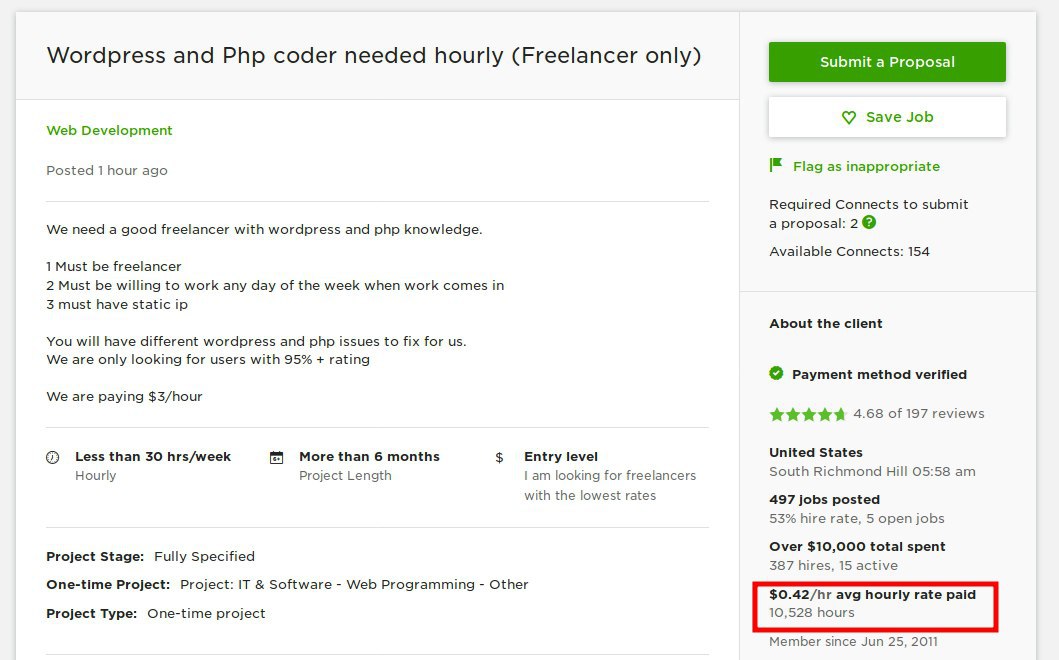Click the About the client heading

826,323
